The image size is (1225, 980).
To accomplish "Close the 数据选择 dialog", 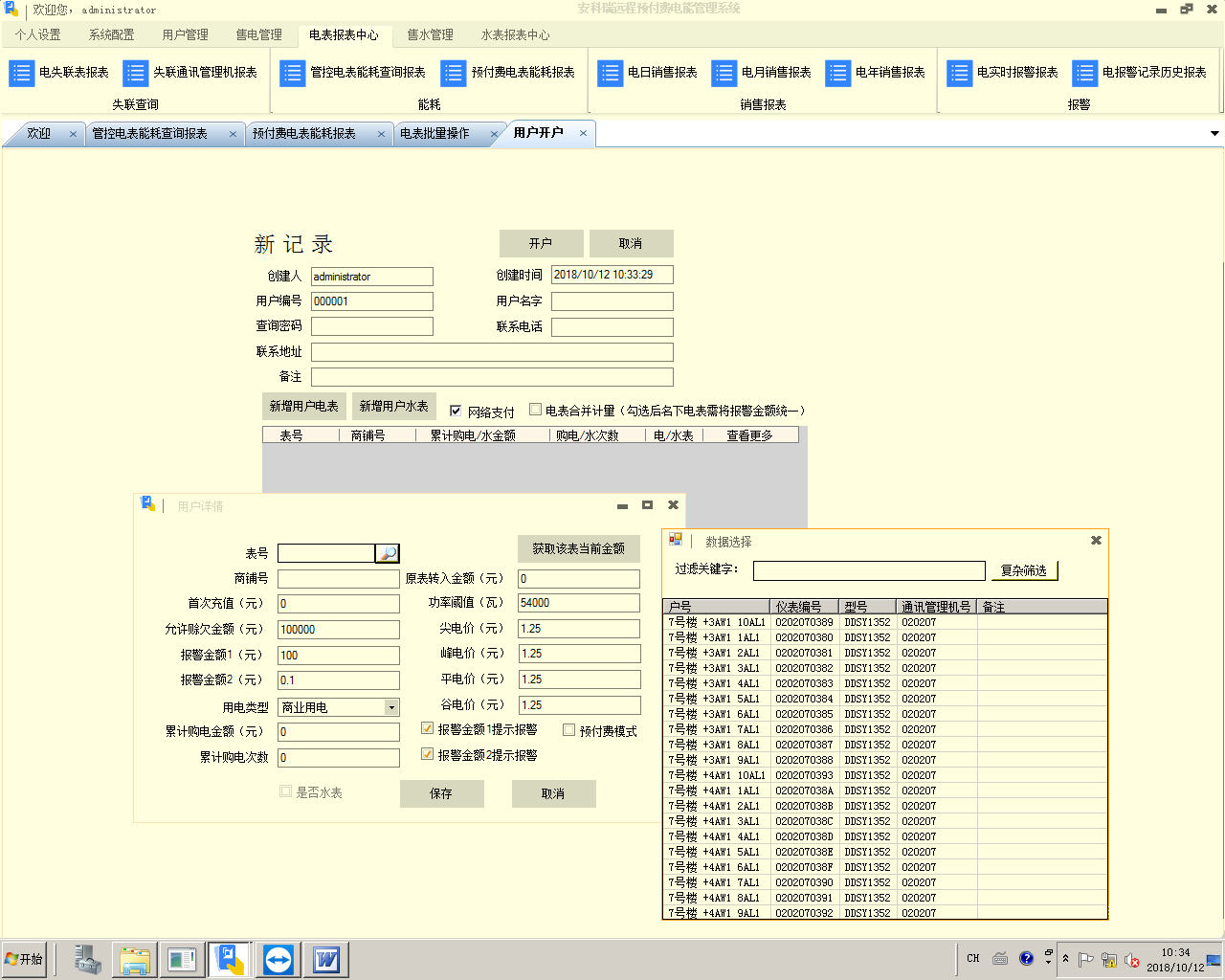I will pos(1096,541).
